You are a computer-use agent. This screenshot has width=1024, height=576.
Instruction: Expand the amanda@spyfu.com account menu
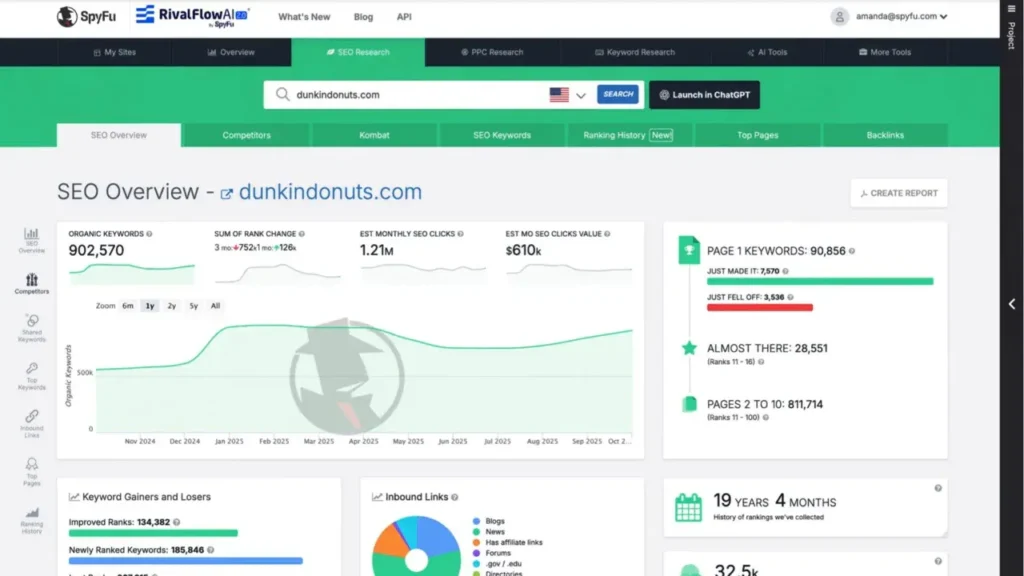888,16
